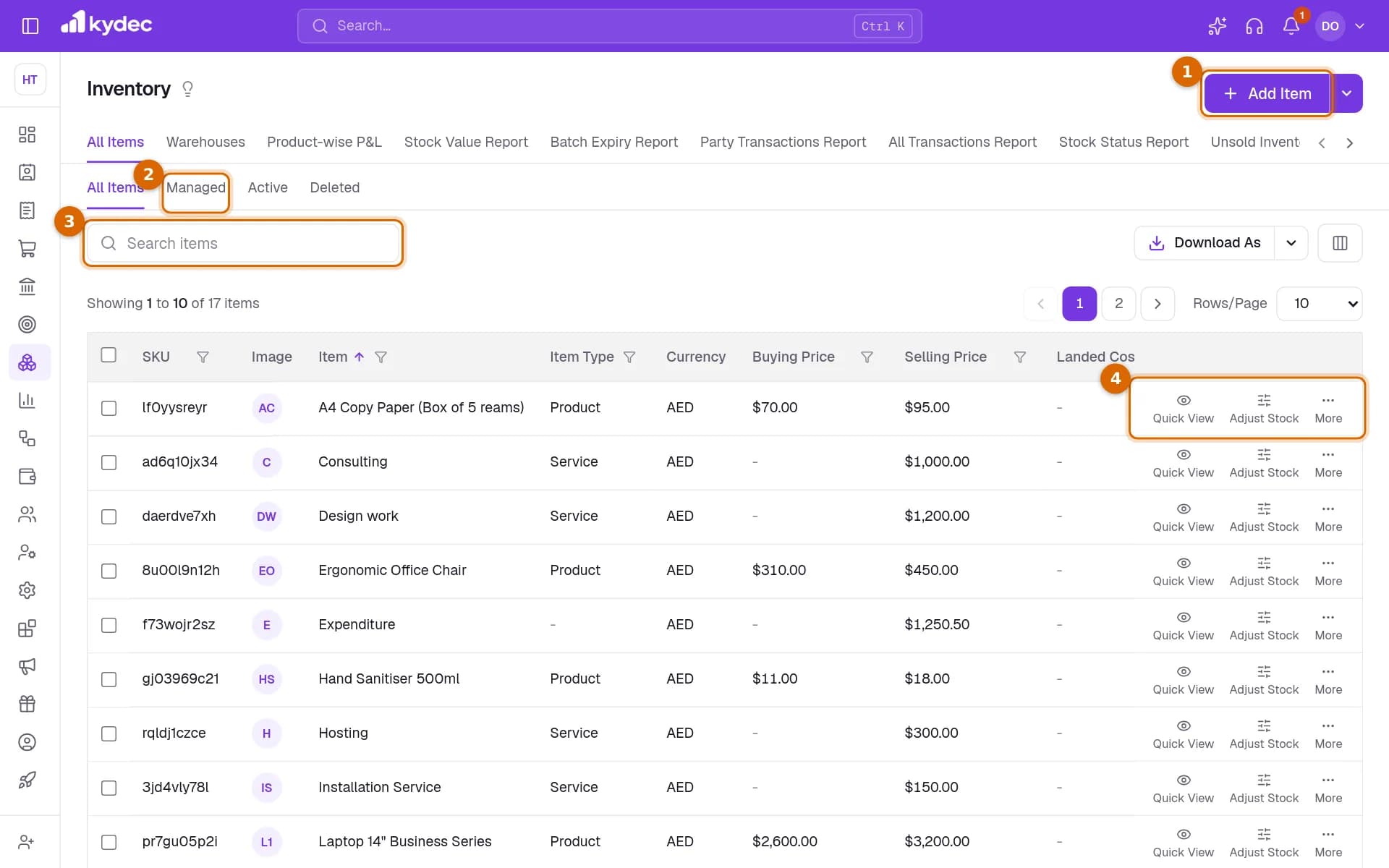Image resolution: width=1389 pixels, height=868 pixels.
Task: Go to page 2 of items
Action: 1118,304
